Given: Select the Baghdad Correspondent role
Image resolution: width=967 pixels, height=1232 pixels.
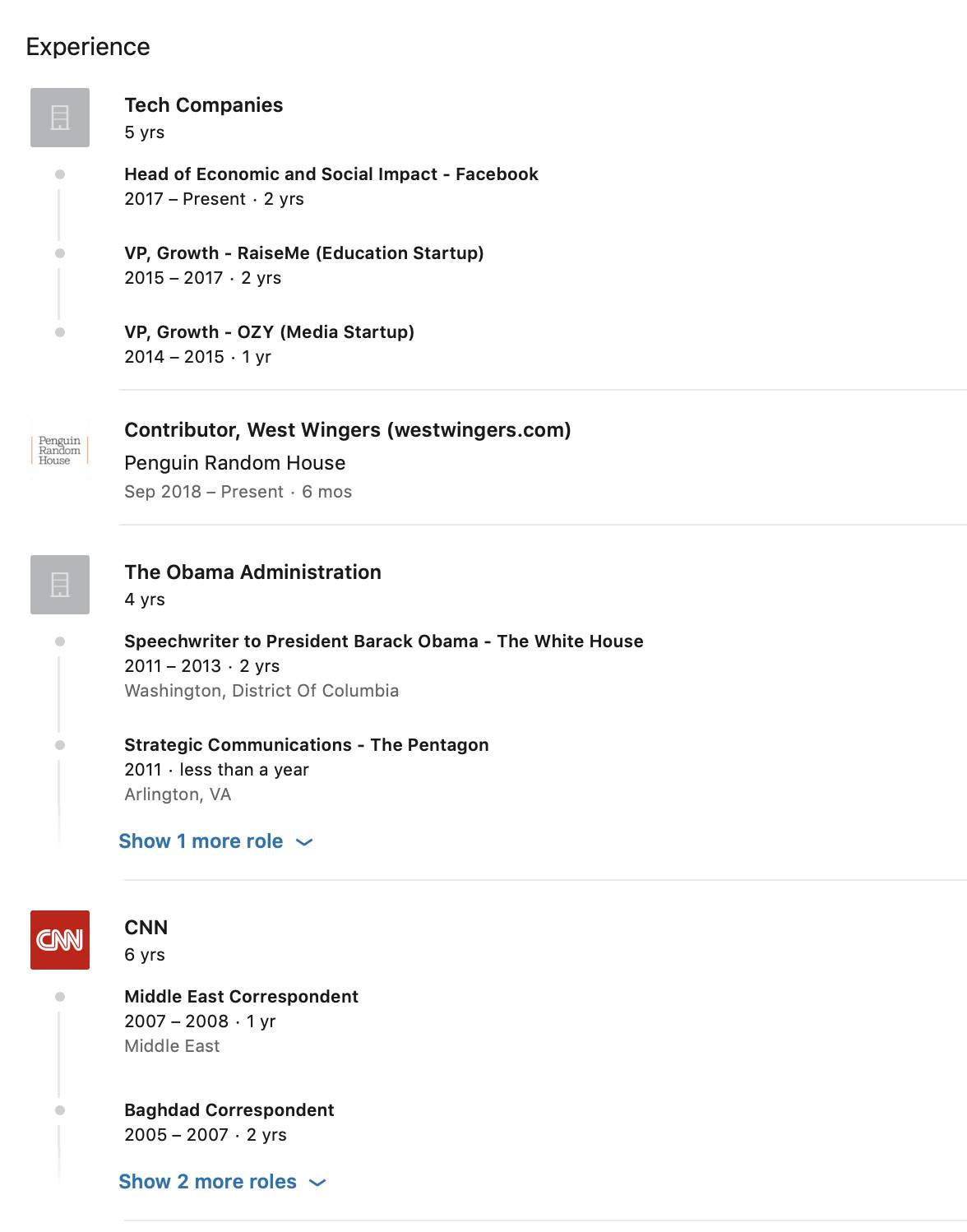Looking at the screenshot, I should 229,1110.
